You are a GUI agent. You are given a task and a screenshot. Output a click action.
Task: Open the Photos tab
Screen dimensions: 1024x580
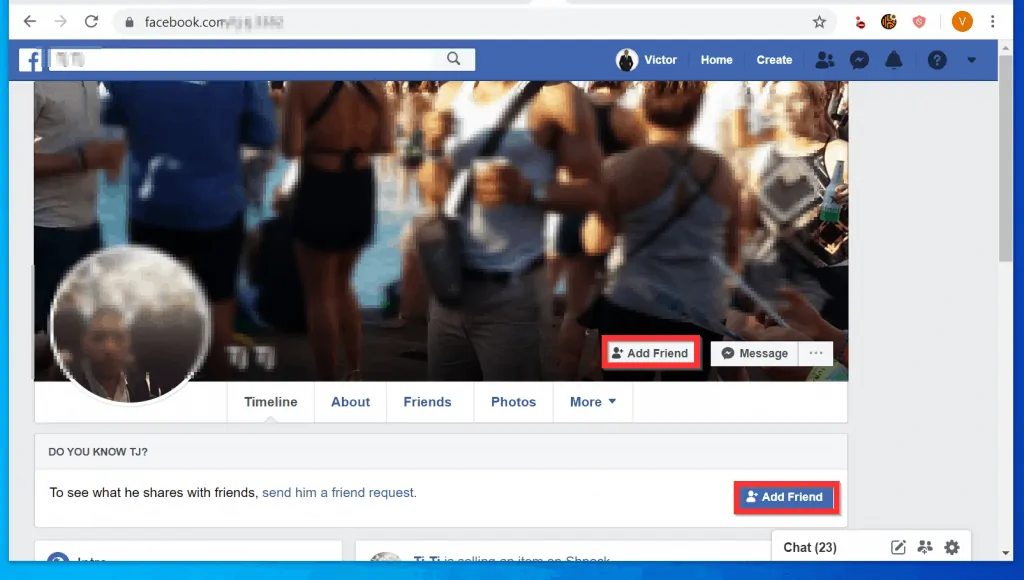[x=513, y=402]
